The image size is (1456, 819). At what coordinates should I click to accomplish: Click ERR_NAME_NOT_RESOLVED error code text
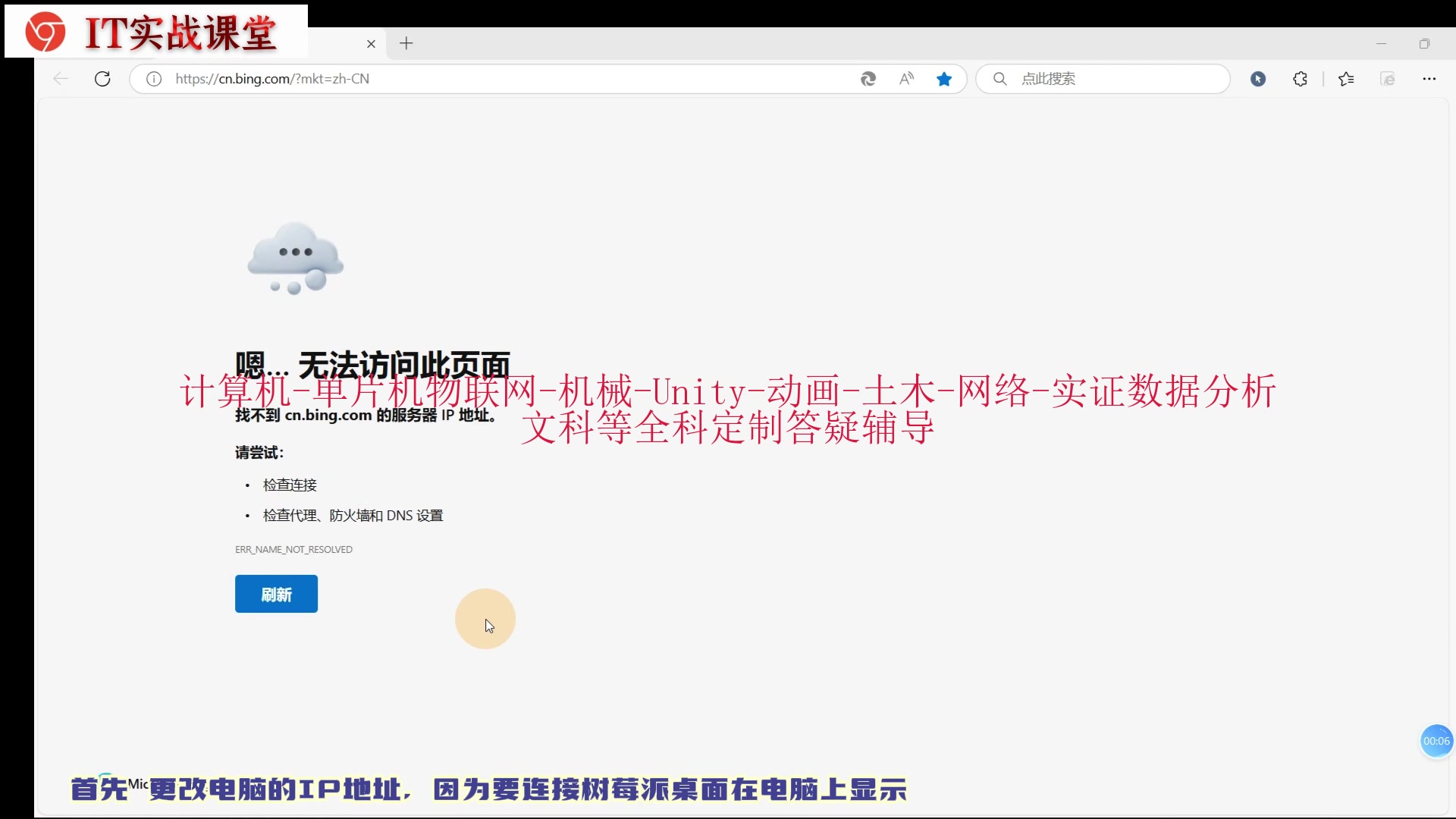pyautogui.click(x=293, y=549)
